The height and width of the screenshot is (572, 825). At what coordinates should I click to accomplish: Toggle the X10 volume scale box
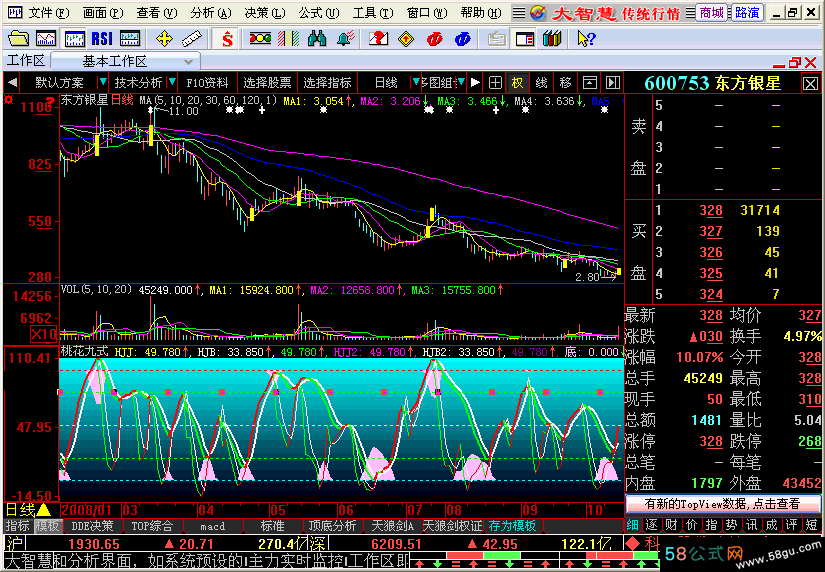tap(43, 334)
